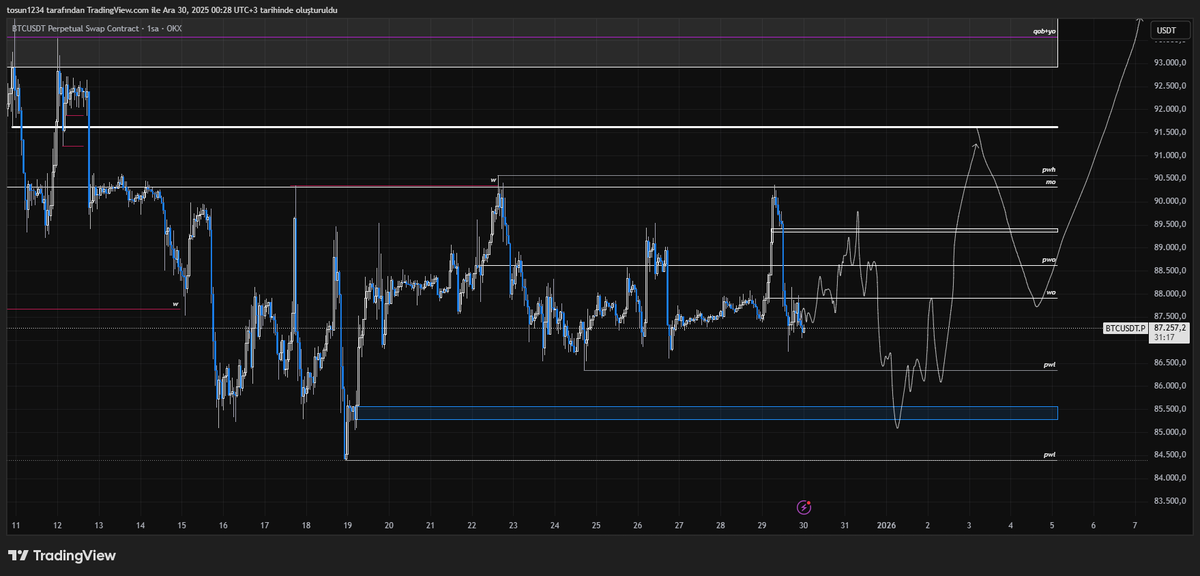The height and width of the screenshot is (576, 1200).
Task: Select the pwo line label
Action: [1049, 260]
